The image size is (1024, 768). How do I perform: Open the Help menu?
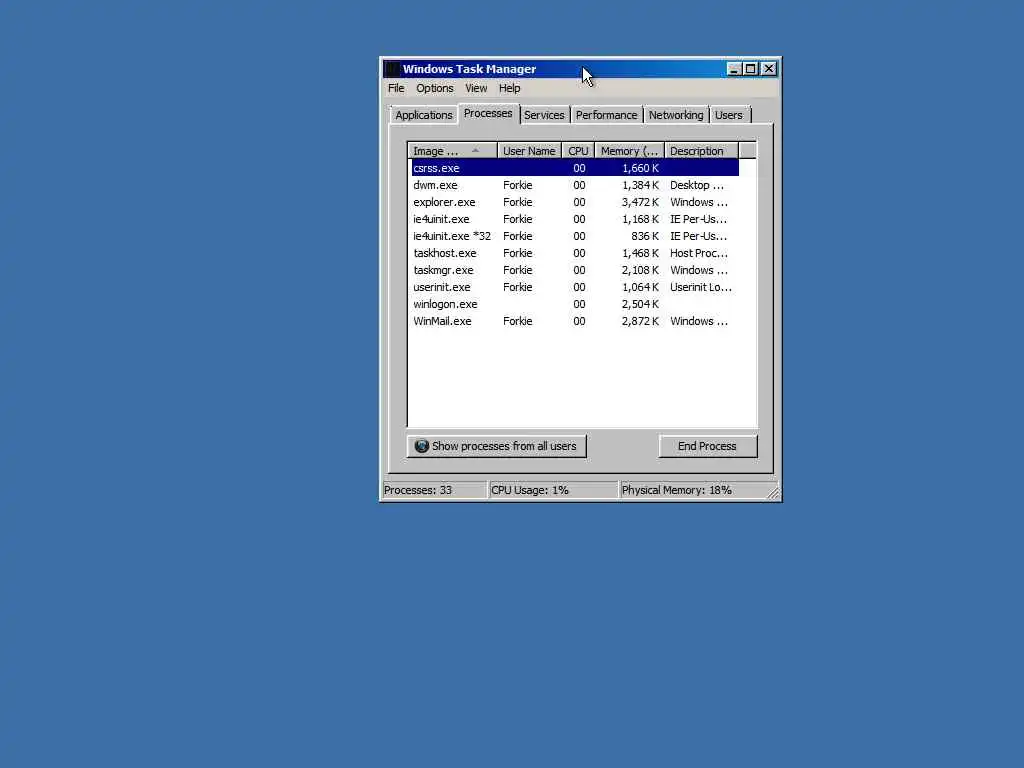pos(509,88)
